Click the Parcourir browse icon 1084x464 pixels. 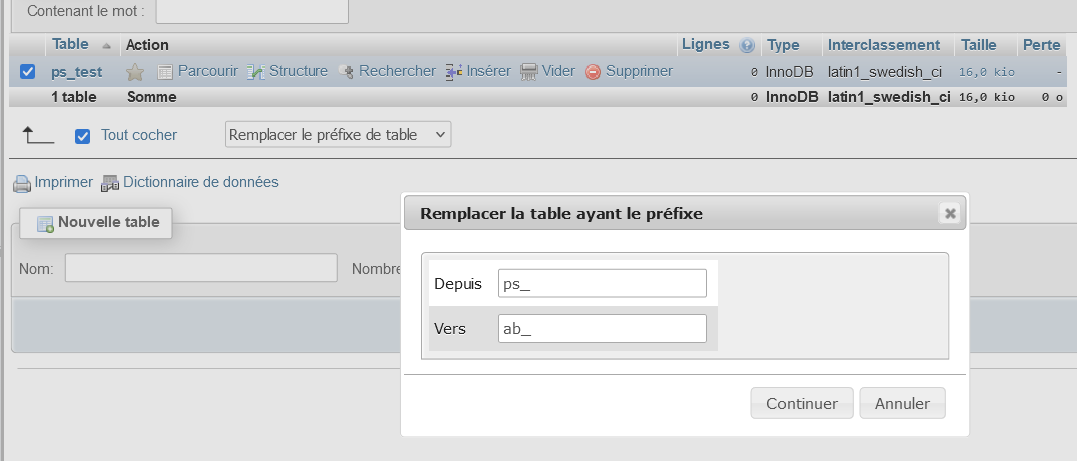click(166, 72)
